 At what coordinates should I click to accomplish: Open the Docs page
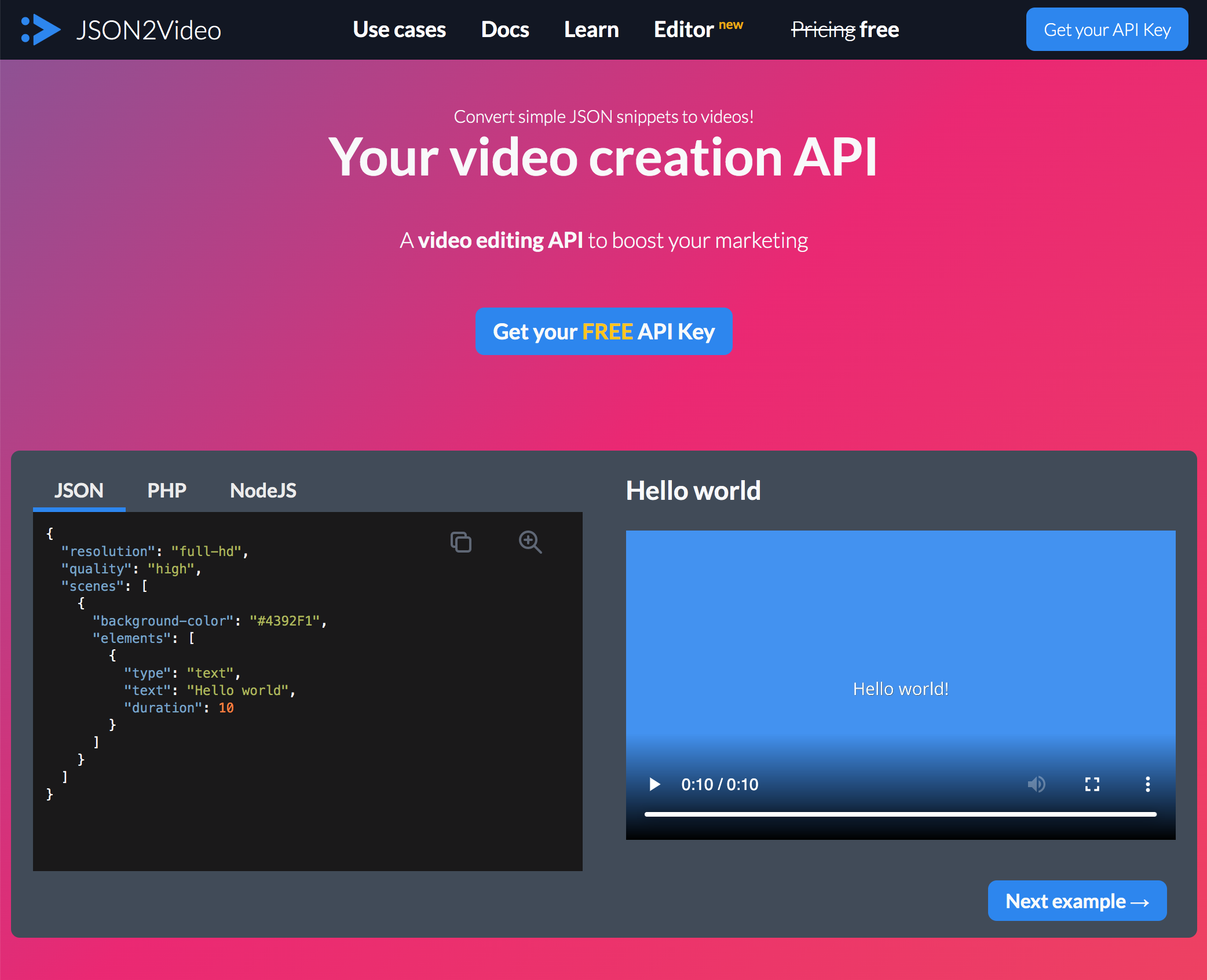click(x=505, y=30)
